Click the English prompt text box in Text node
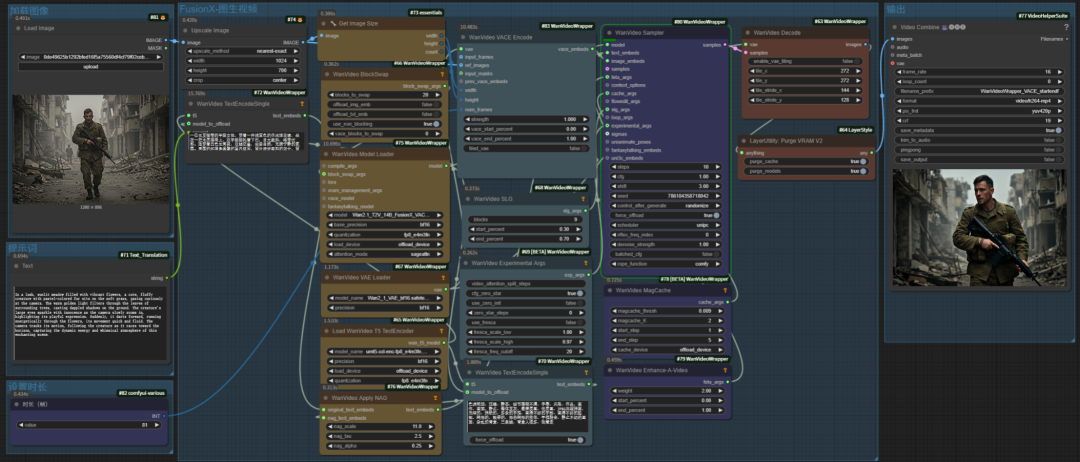Screen dimensions: 1080x462 point(89,324)
